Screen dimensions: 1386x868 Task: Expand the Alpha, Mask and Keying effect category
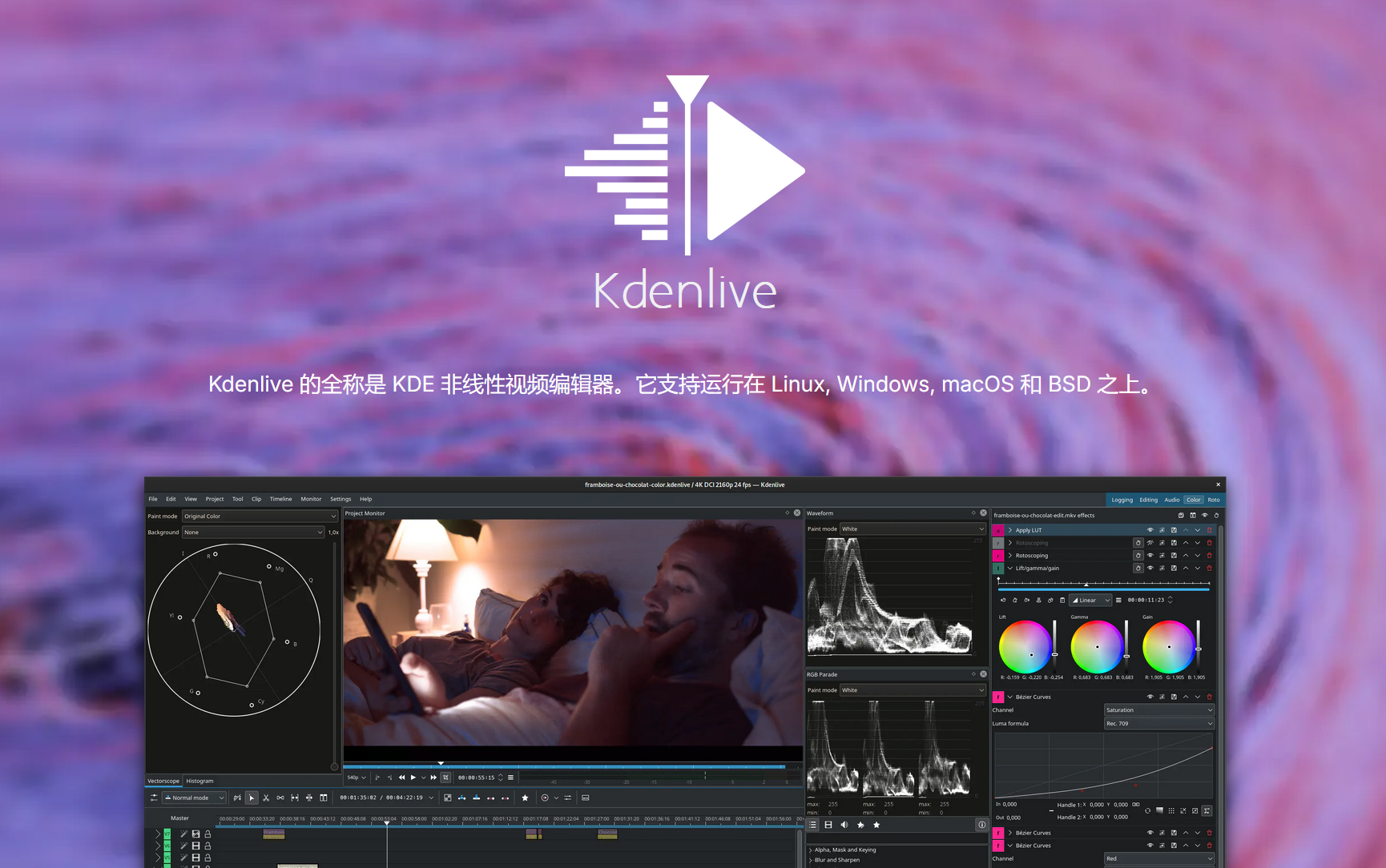812,850
